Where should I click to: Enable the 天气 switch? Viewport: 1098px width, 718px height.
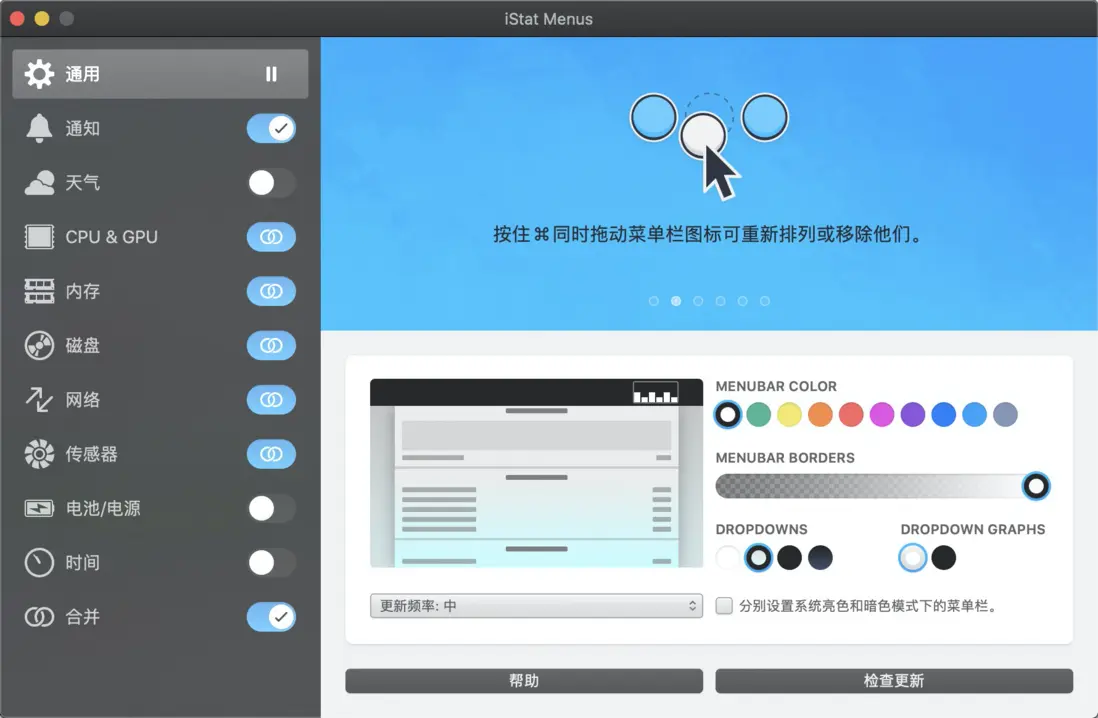pos(271,183)
